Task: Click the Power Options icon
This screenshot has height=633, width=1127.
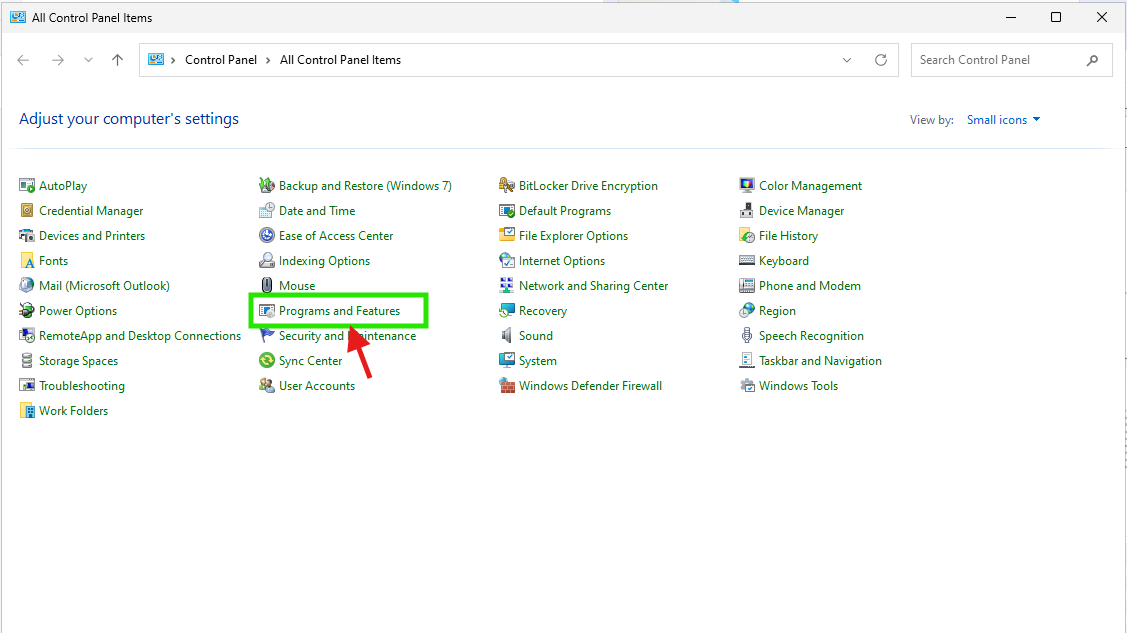Action: [27, 311]
